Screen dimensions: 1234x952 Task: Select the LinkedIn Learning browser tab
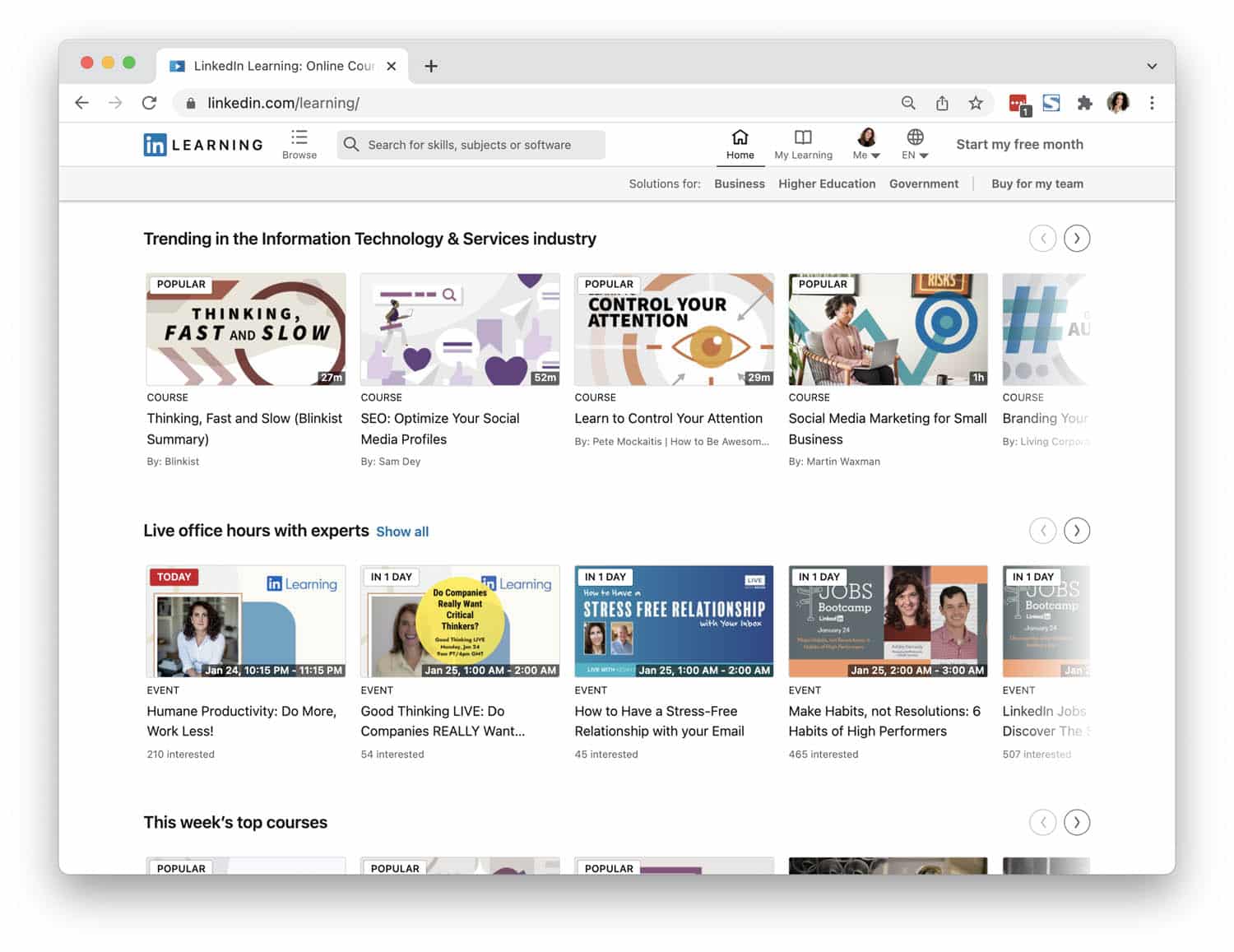(282, 66)
